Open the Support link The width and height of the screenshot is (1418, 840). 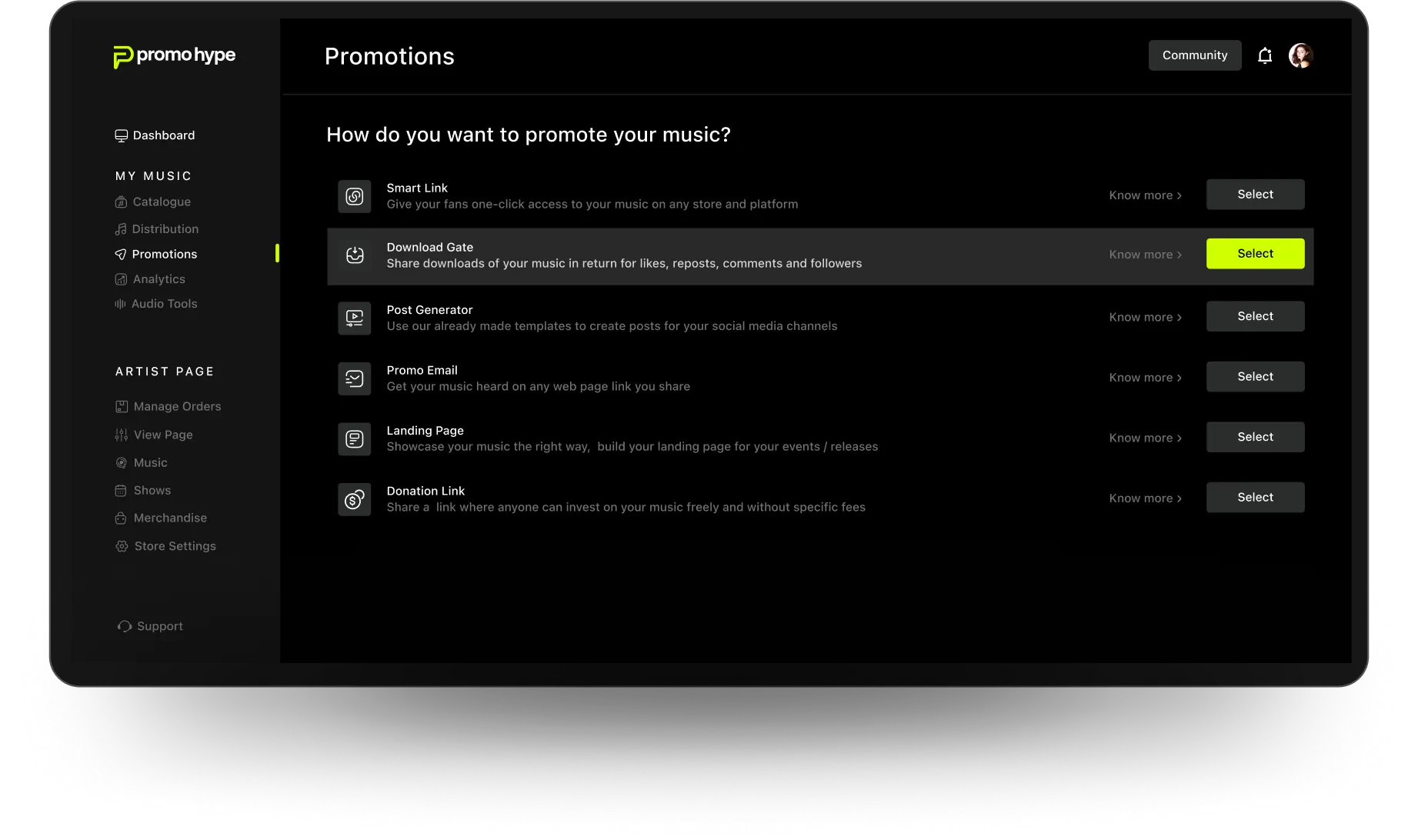point(150,626)
